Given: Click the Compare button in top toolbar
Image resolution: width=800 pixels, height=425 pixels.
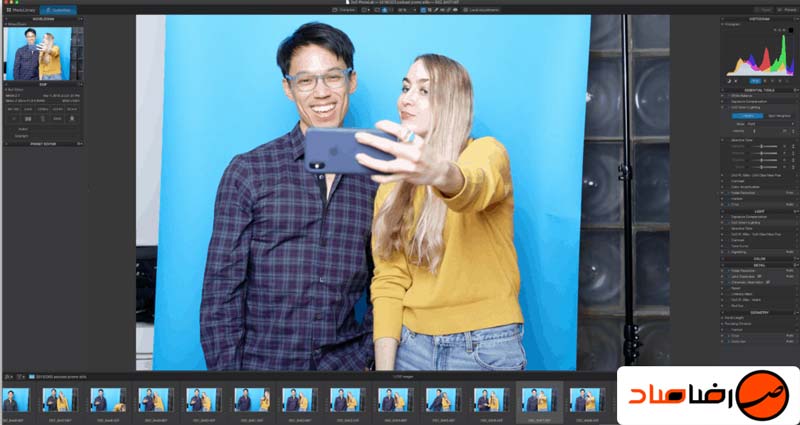Looking at the screenshot, I should click(344, 10).
